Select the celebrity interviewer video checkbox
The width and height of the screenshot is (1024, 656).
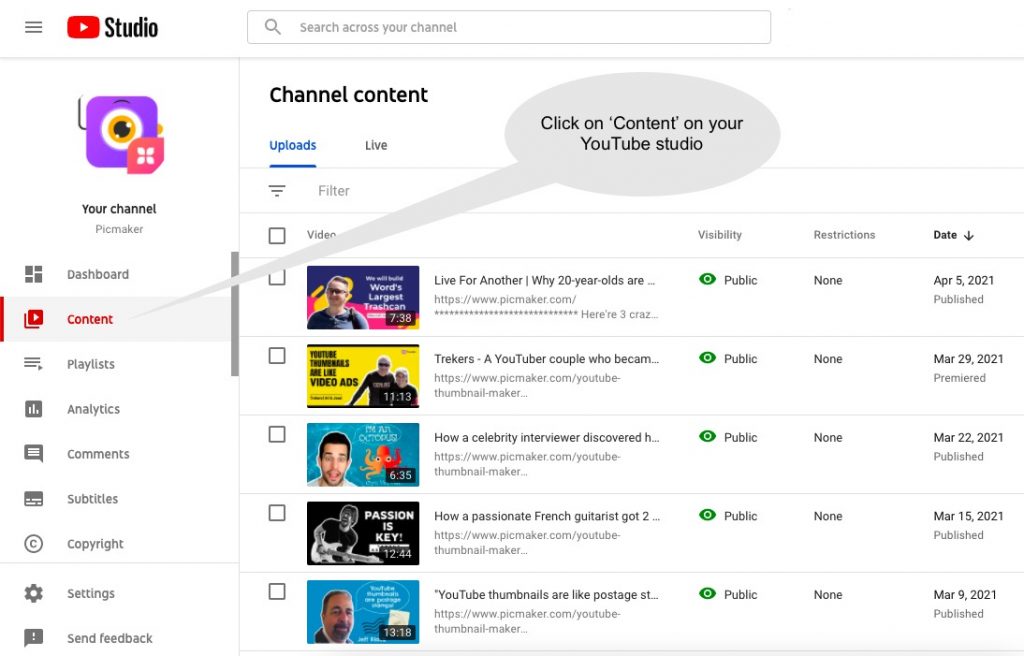point(277,435)
